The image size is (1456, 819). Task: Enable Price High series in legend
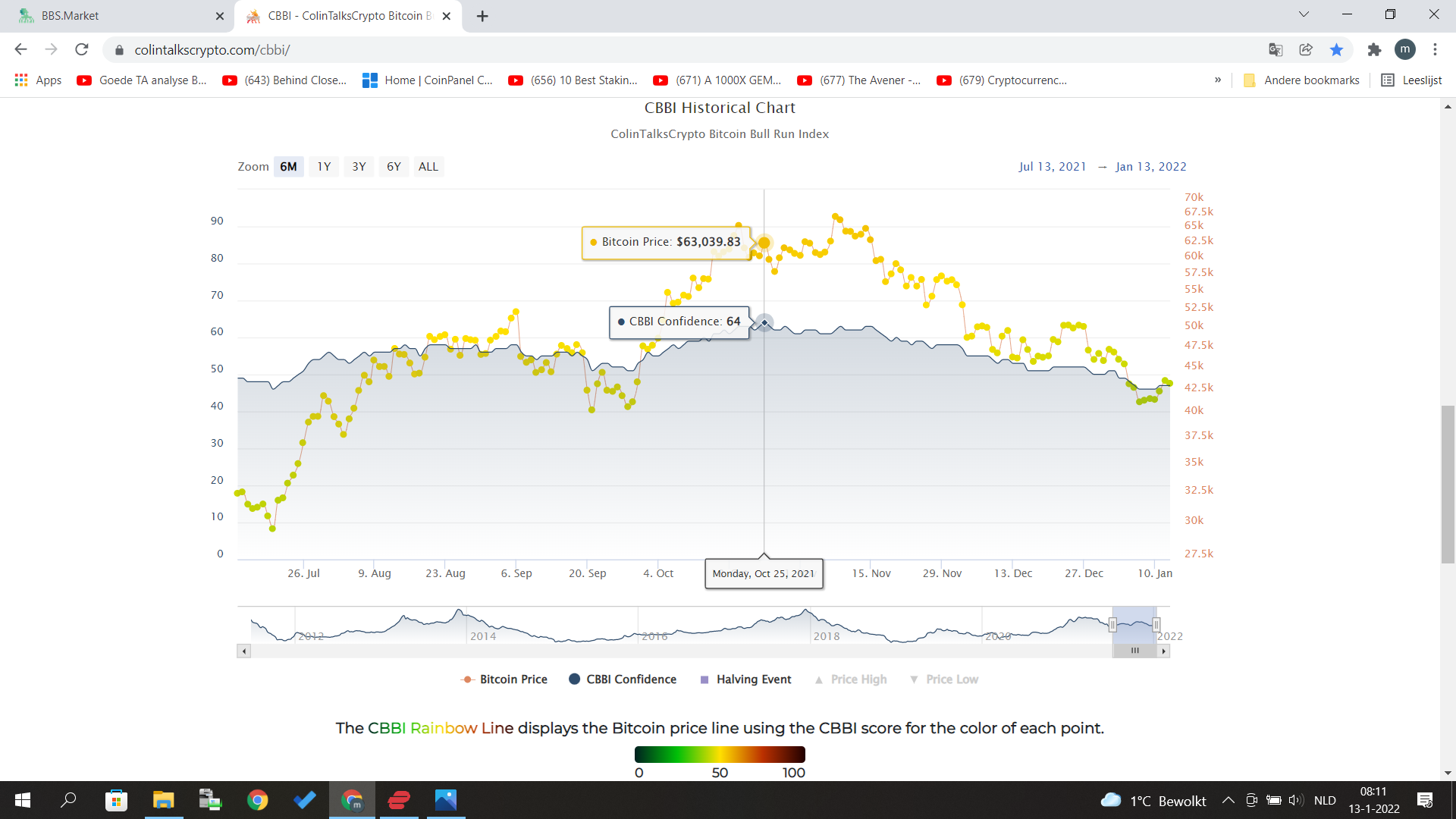851,679
